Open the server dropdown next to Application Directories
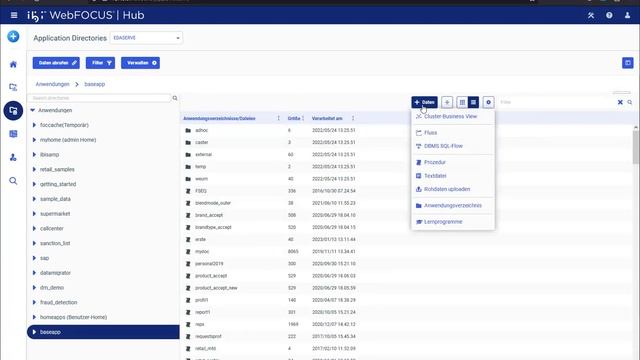The width and height of the screenshot is (640, 360). tap(146, 38)
